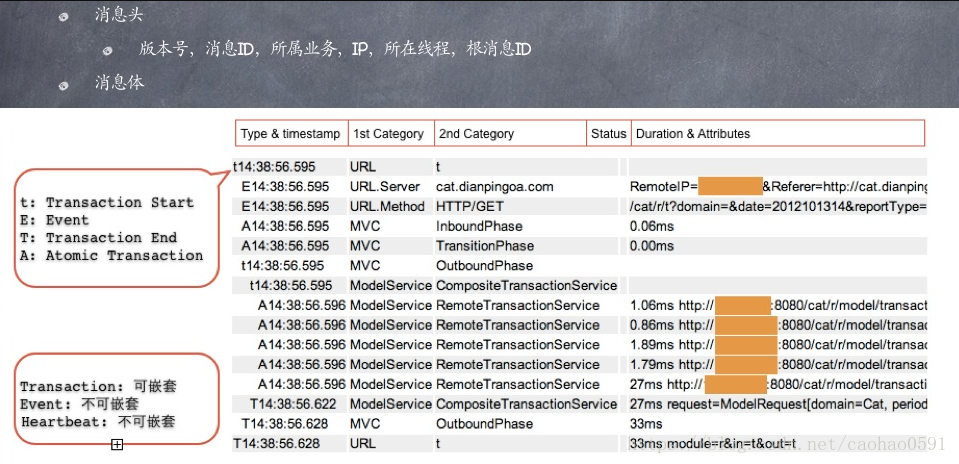Click the '/cat/r/t?domain=&date=2012101314' attribute cell

click(779, 207)
